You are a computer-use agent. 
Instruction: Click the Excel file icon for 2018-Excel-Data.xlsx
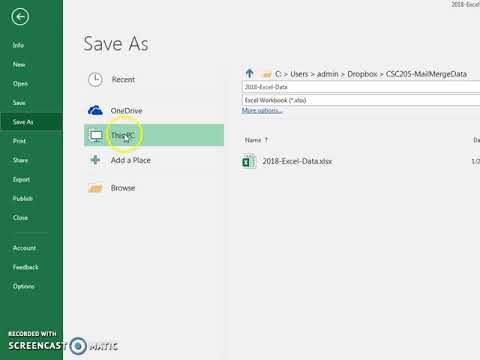pos(249,161)
